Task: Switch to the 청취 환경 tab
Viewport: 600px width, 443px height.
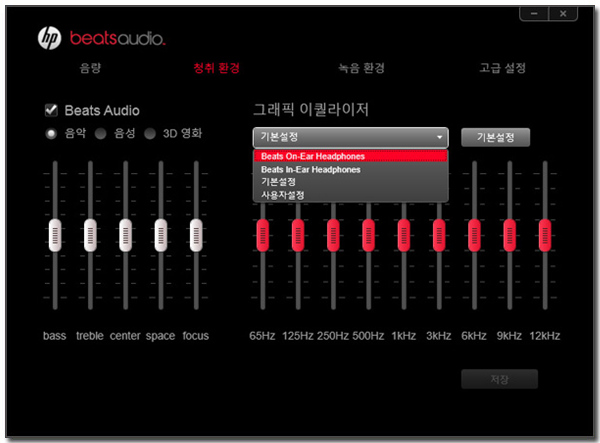Action: (217, 68)
